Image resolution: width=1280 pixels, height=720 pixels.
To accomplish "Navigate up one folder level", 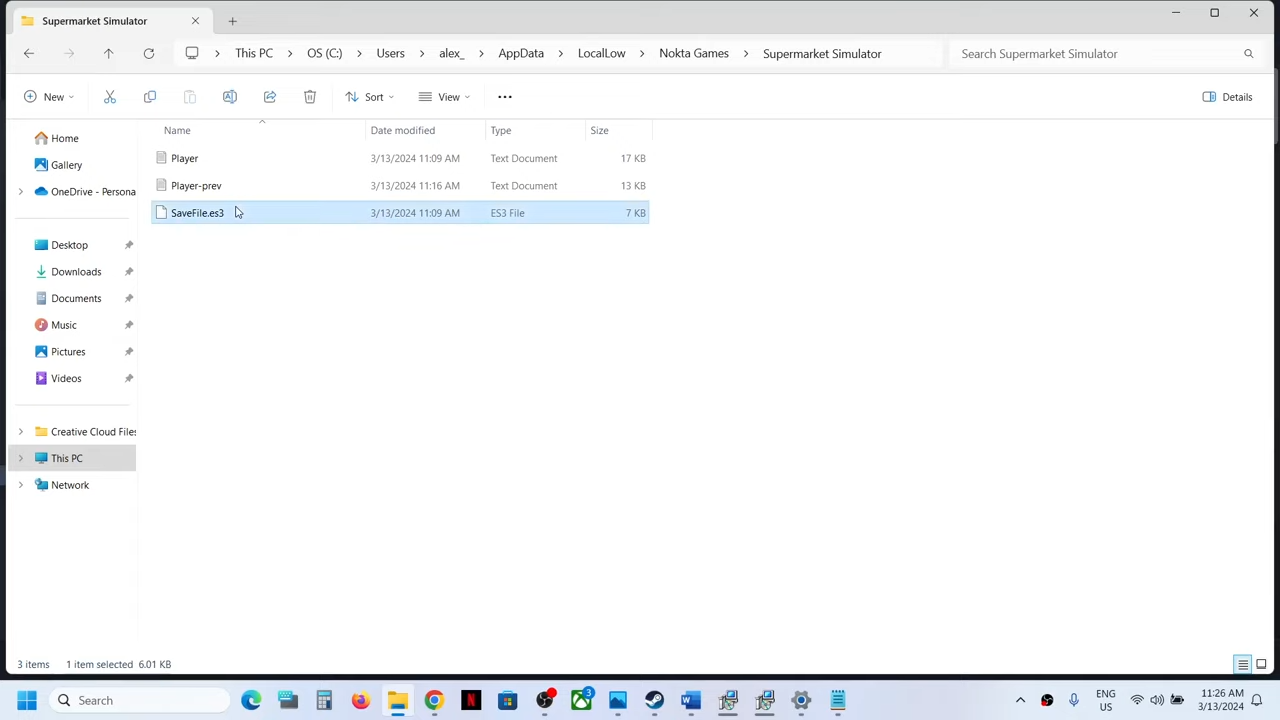I will tap(108, 54).
